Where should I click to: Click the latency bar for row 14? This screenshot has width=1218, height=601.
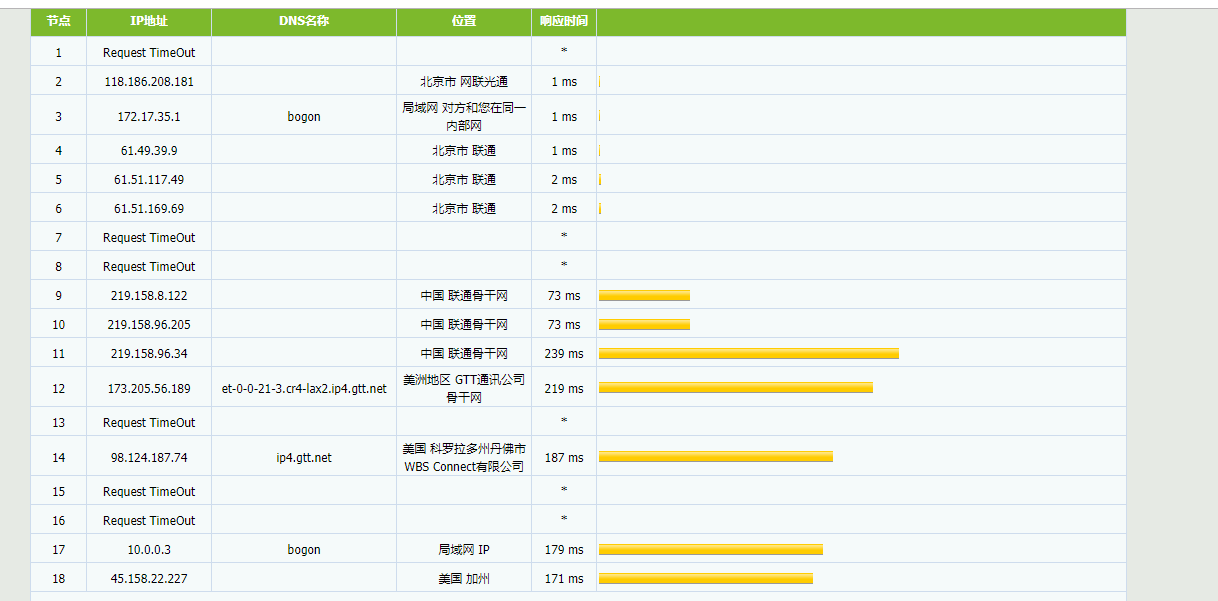[x=716, y=457]
